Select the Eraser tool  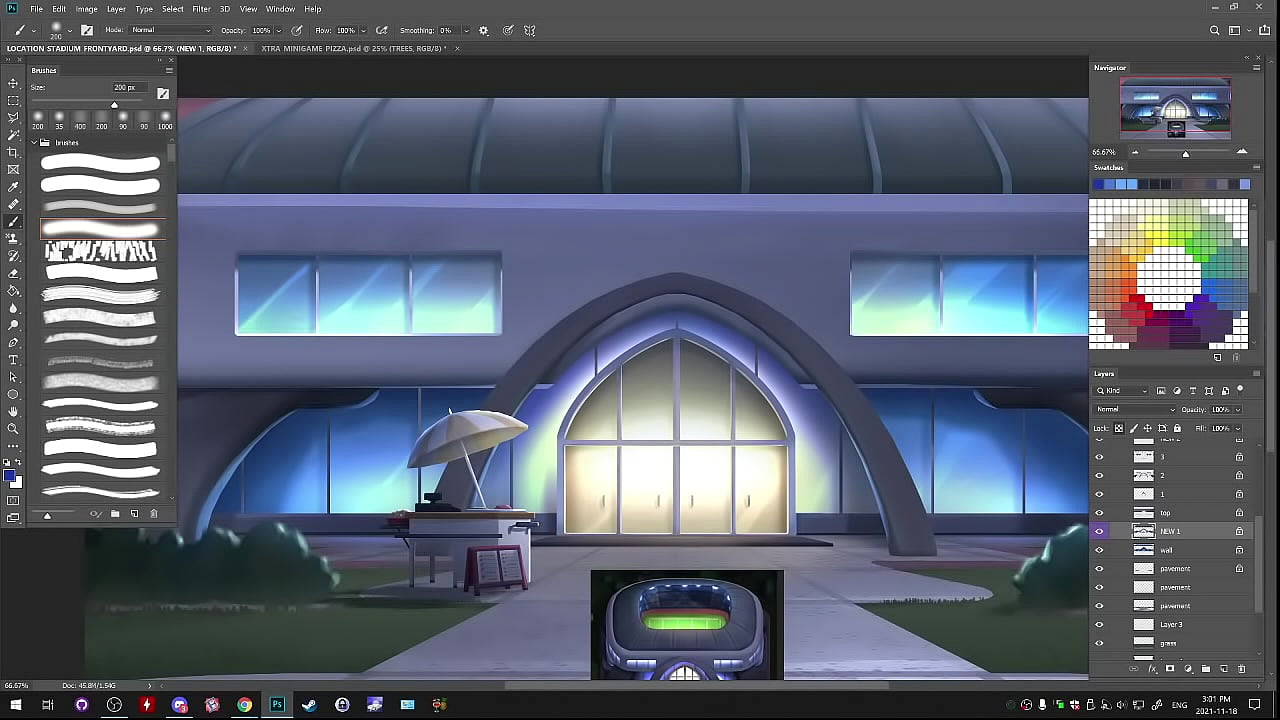[x=13, y=273]
